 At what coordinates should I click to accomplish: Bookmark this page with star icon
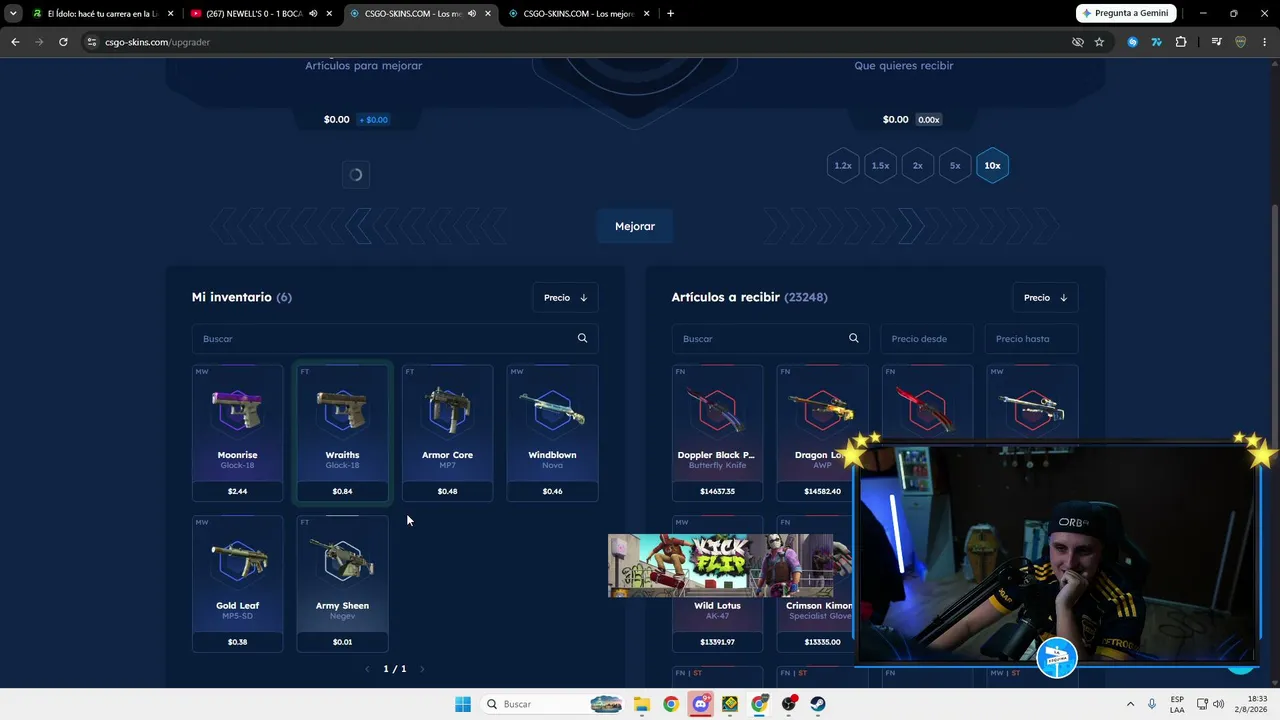tap(1099, 42)
